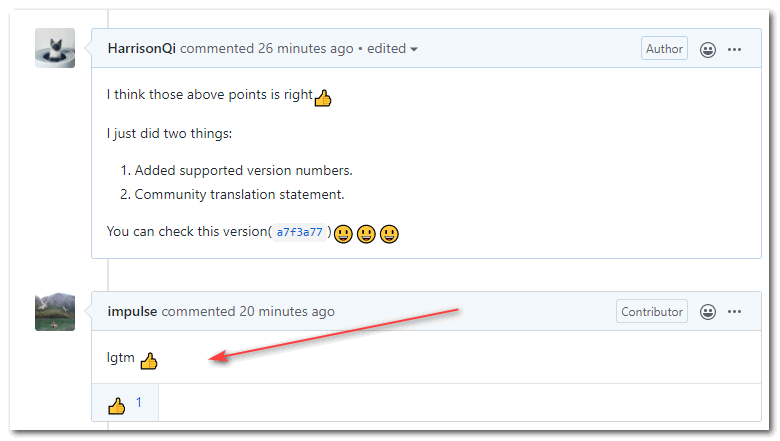Click the thumbs-up emoji beside lgtm
780x441 pixels.
[149, 360]
